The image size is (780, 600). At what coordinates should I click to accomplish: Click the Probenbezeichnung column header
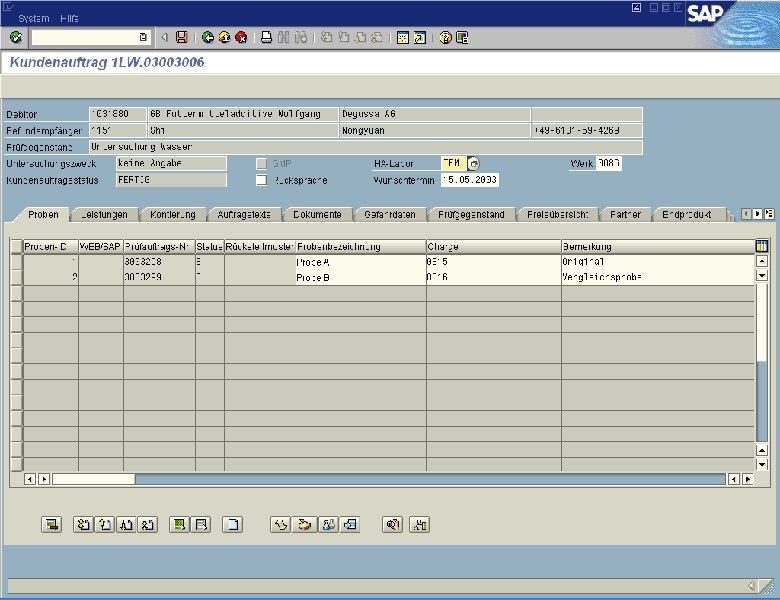(x=361, y=246)
